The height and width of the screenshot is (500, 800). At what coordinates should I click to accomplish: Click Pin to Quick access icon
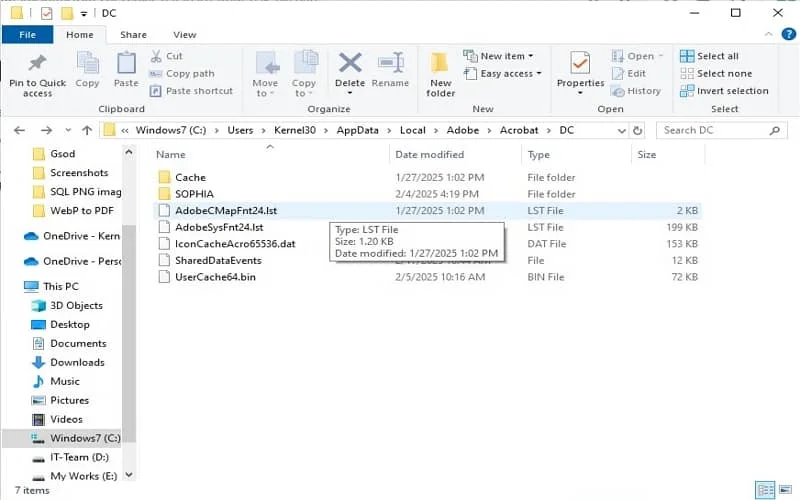tap(37, 63)
